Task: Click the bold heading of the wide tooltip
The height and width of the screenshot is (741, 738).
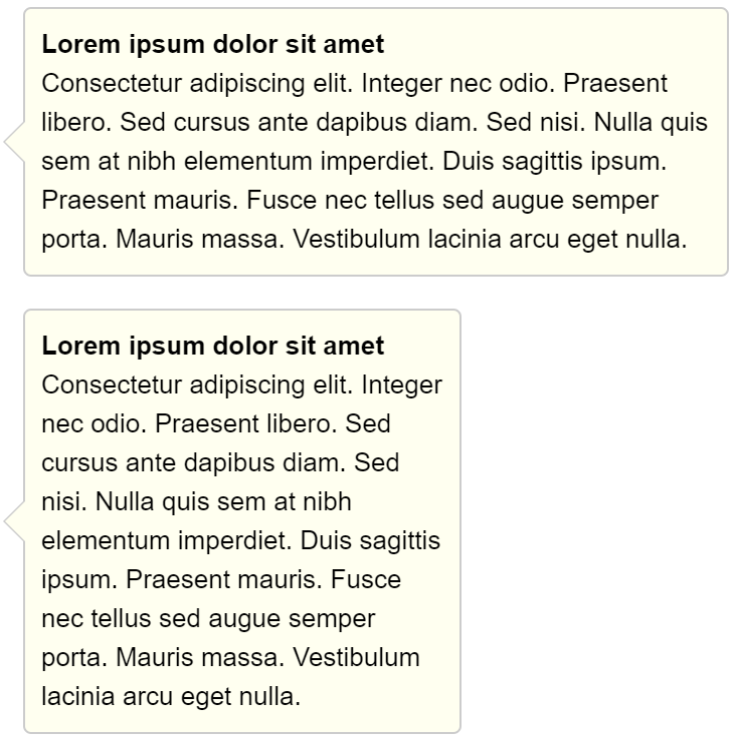Action: click(x=213, y=44)
